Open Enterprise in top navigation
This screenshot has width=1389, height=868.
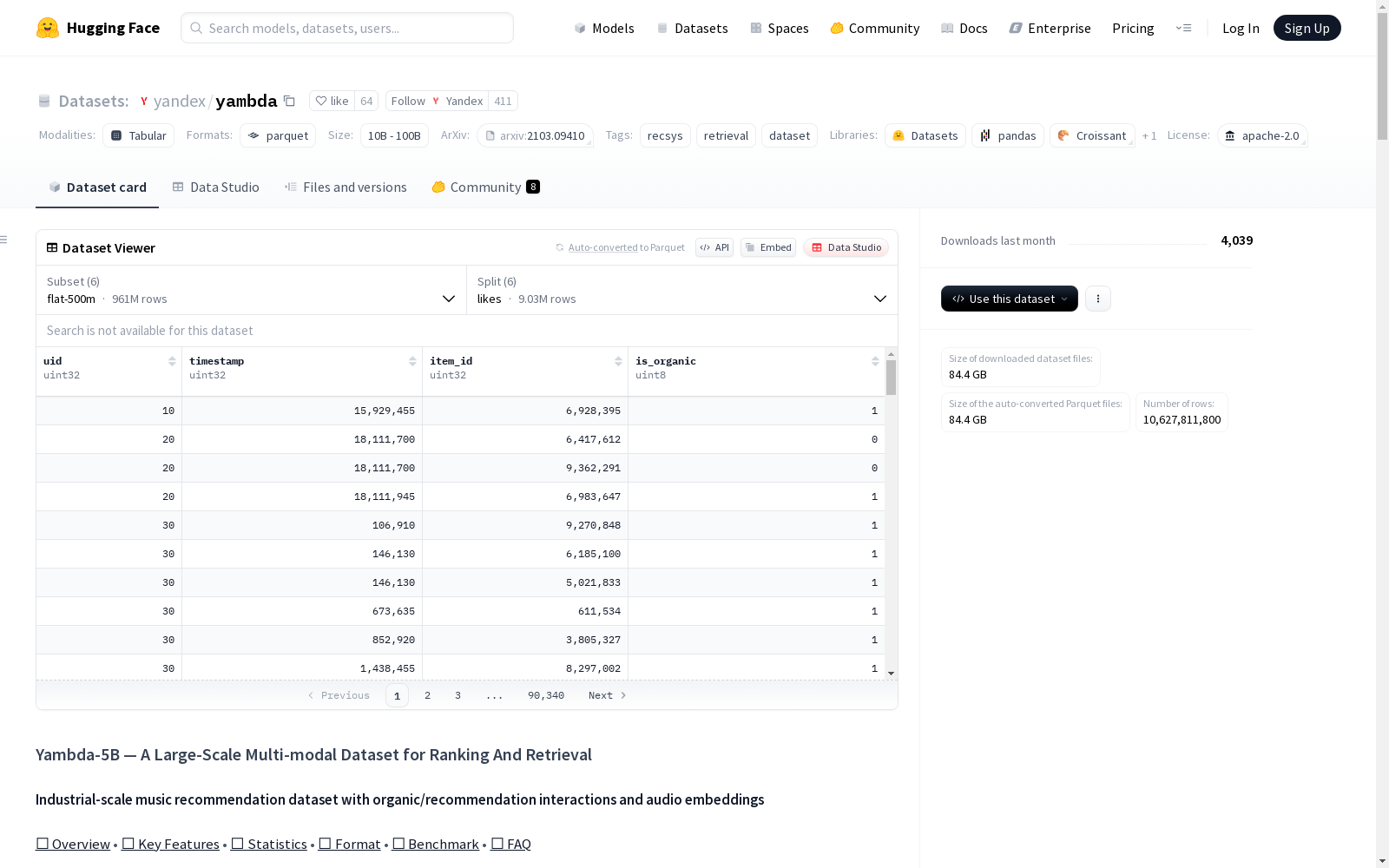[1050, 28]
